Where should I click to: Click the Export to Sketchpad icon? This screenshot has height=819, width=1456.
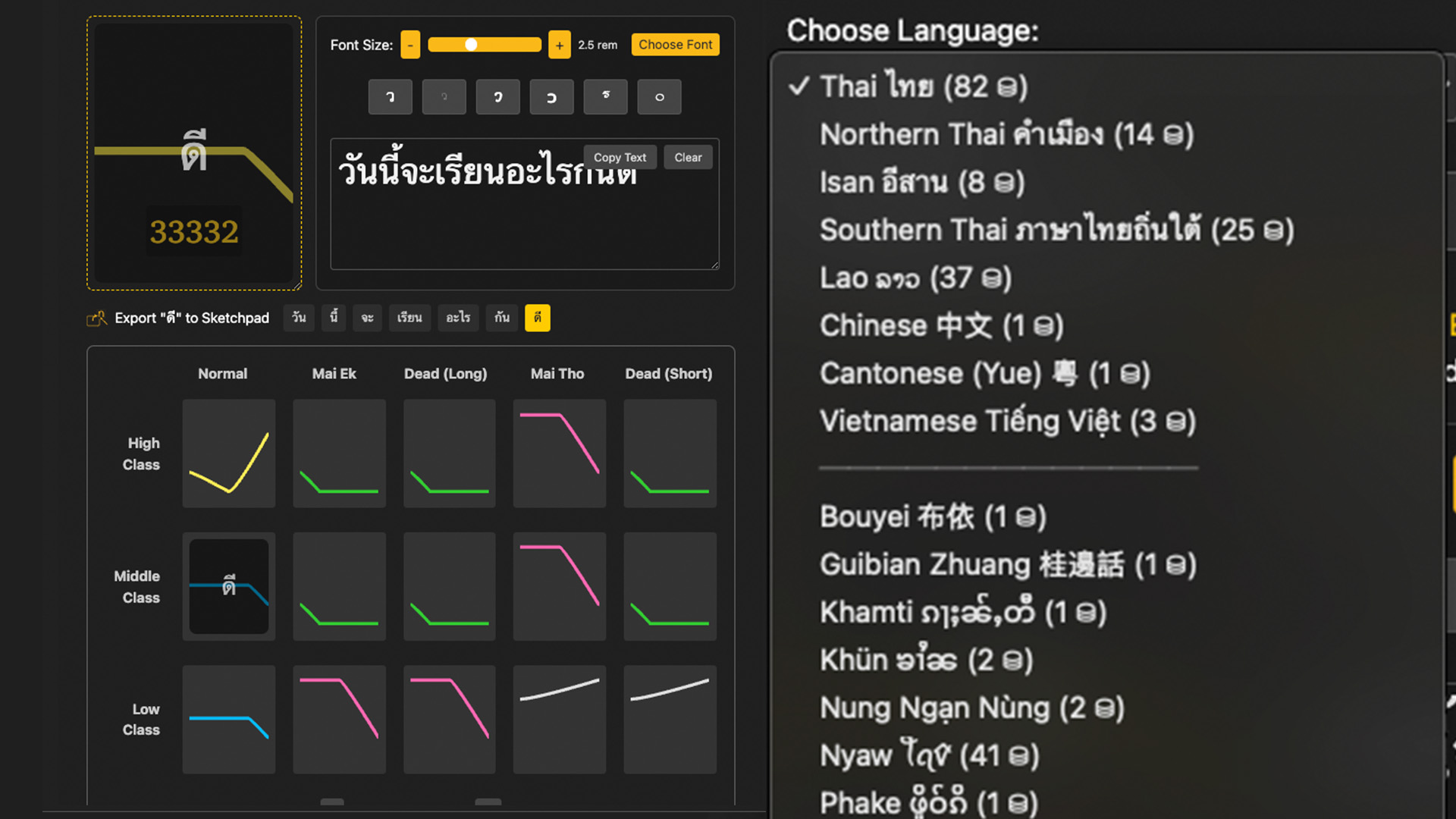point(97,318)
